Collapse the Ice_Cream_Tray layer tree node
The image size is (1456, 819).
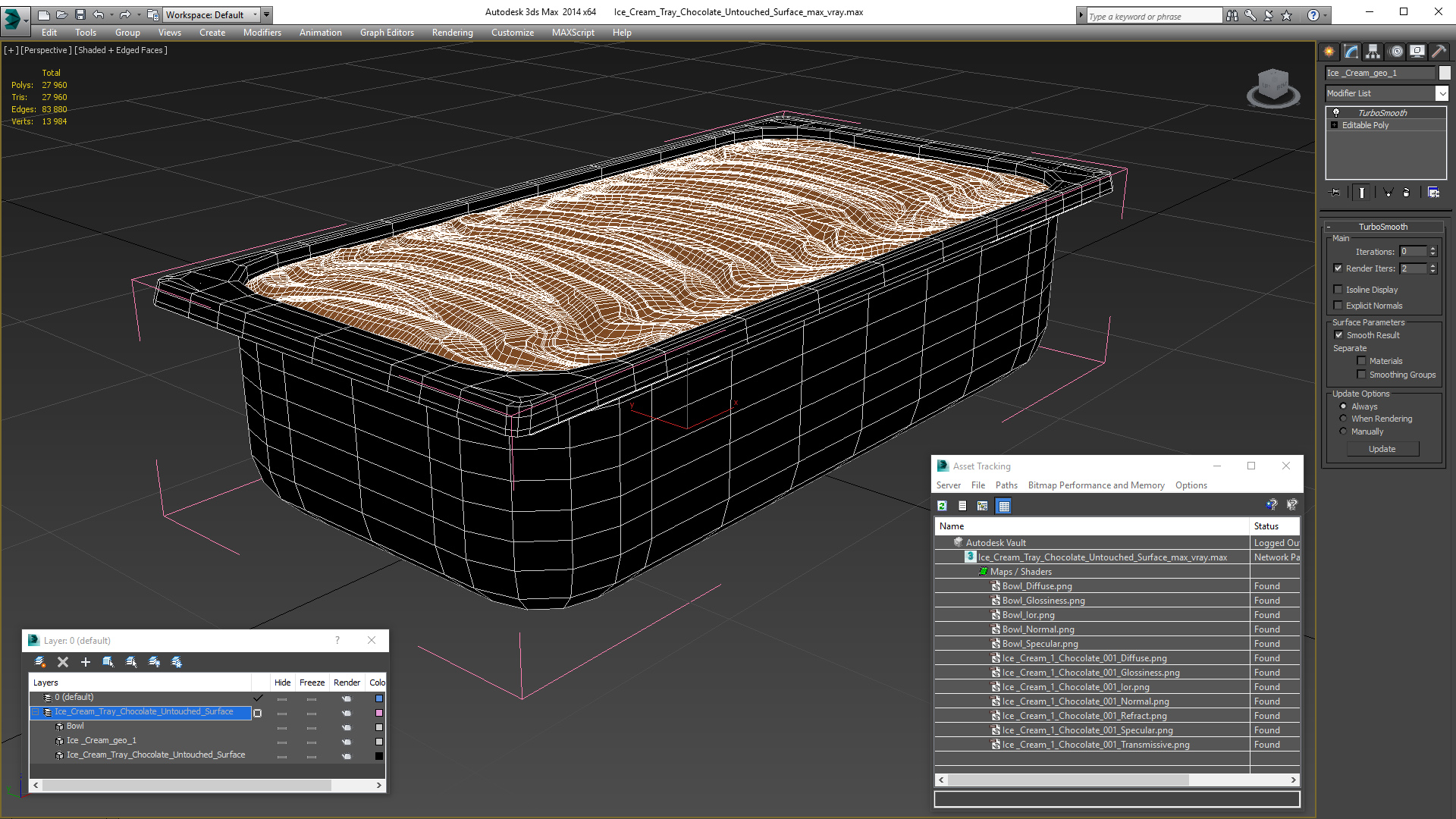coord(35,712)
